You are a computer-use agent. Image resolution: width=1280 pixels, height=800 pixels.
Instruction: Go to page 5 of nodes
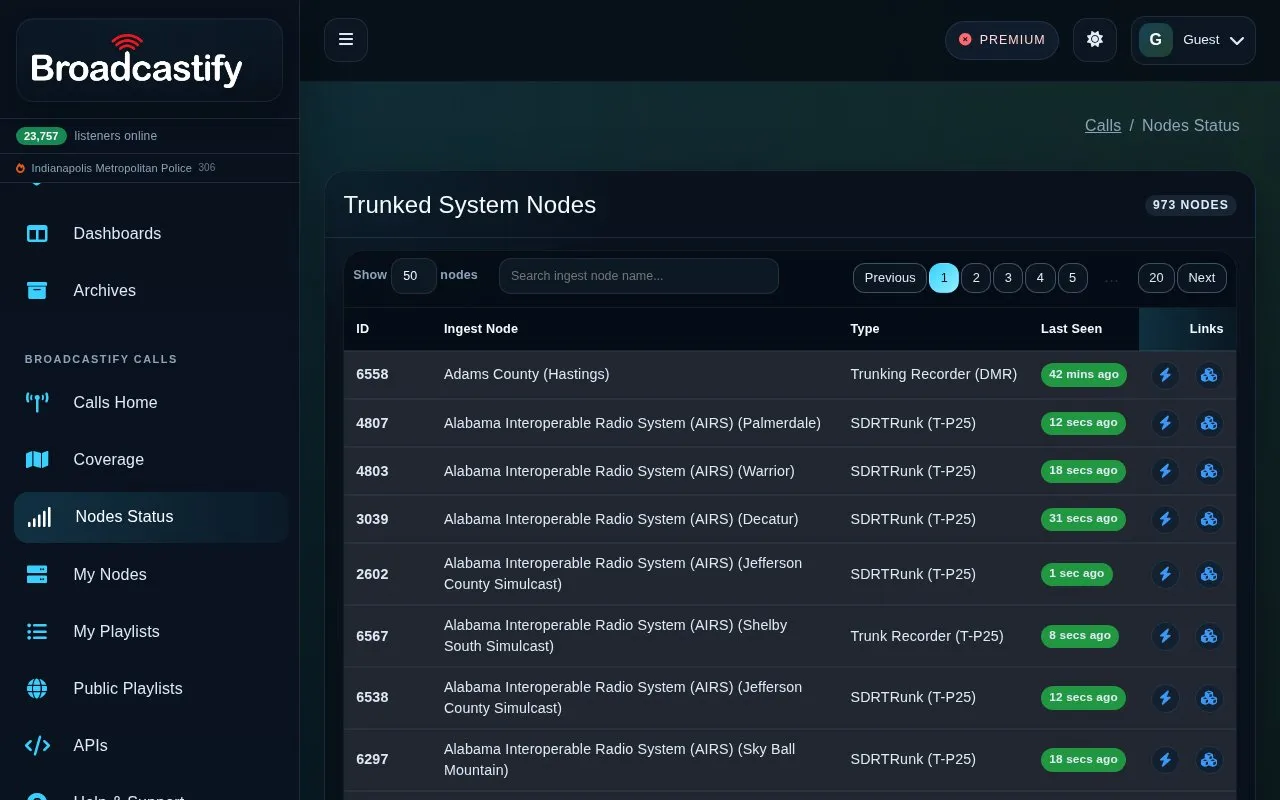1072,278
